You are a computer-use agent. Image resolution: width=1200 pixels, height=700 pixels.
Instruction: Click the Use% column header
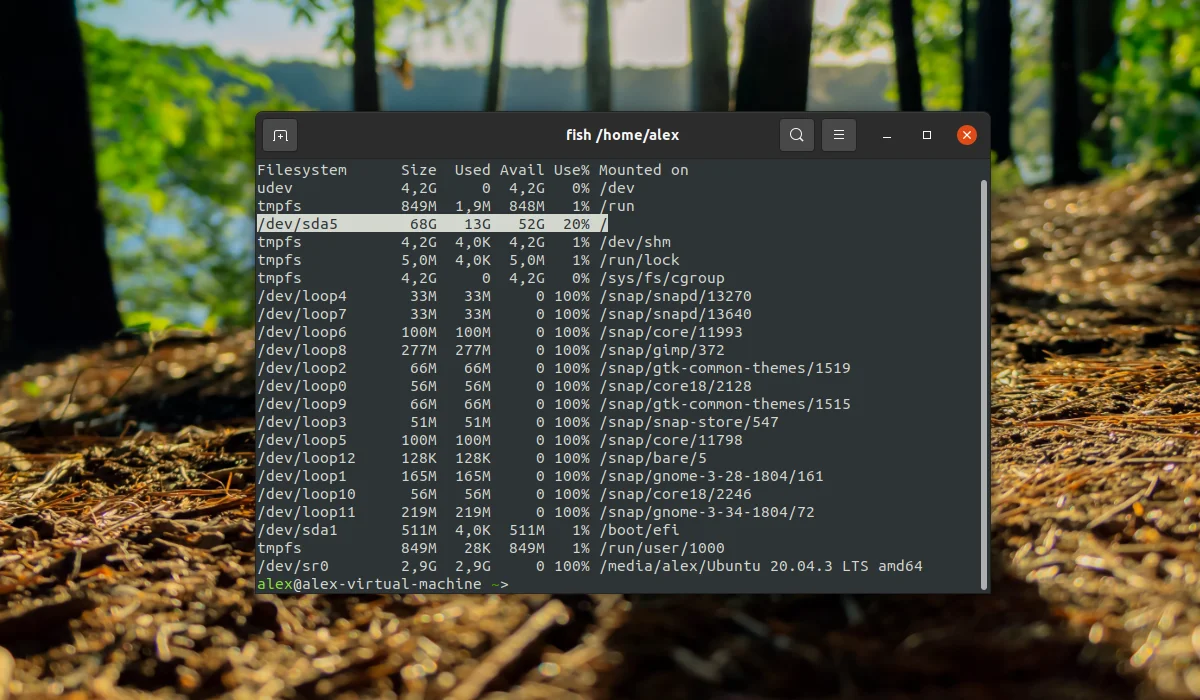pyautogui.click(x=572, y=170)
